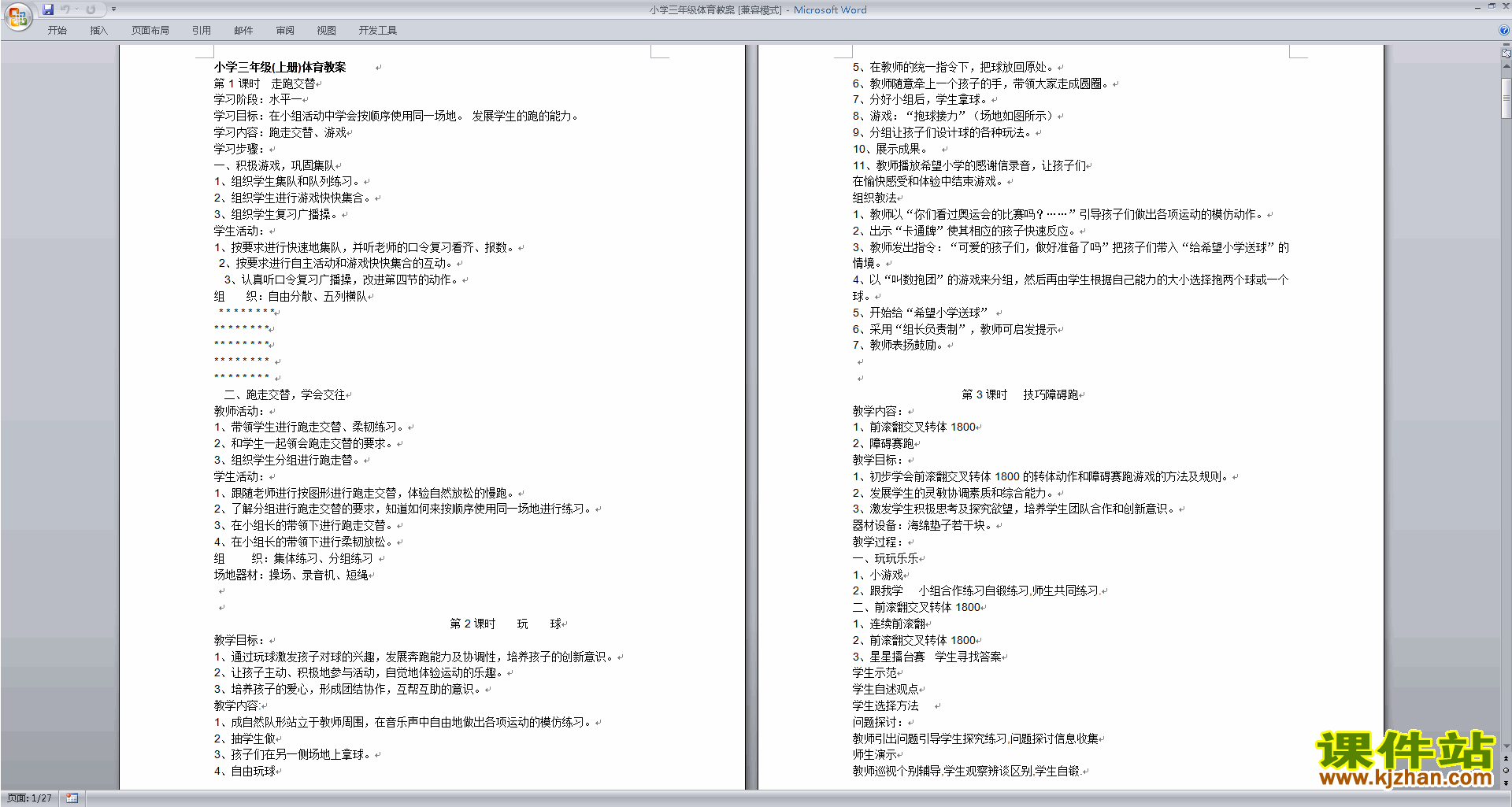Viewport: 1512px width, 807px height.
Task: Click the macro recording icon in status bar
Action: click(x=72, y=798)
